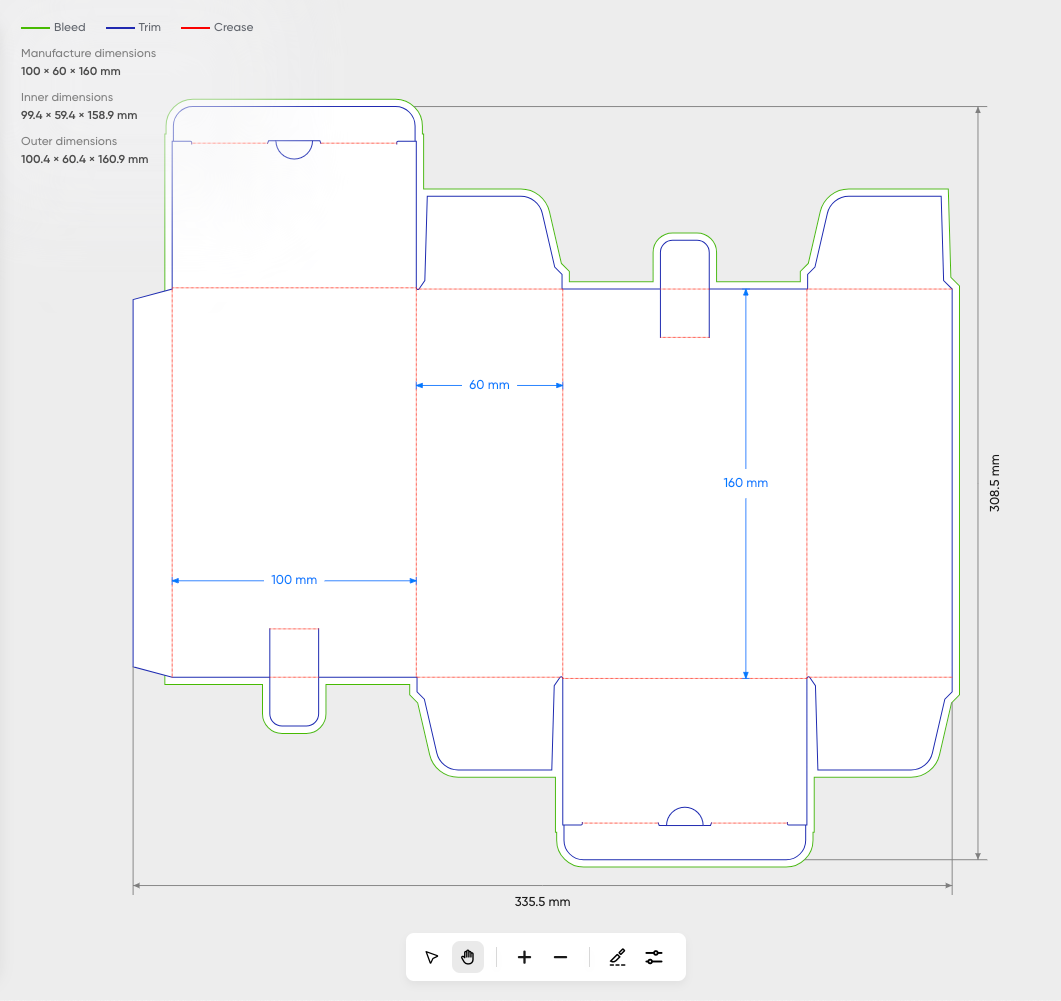This screenshot has height=1001, width=1061.
Task: Zoom in with the plus icon
Action: [524, 957]
